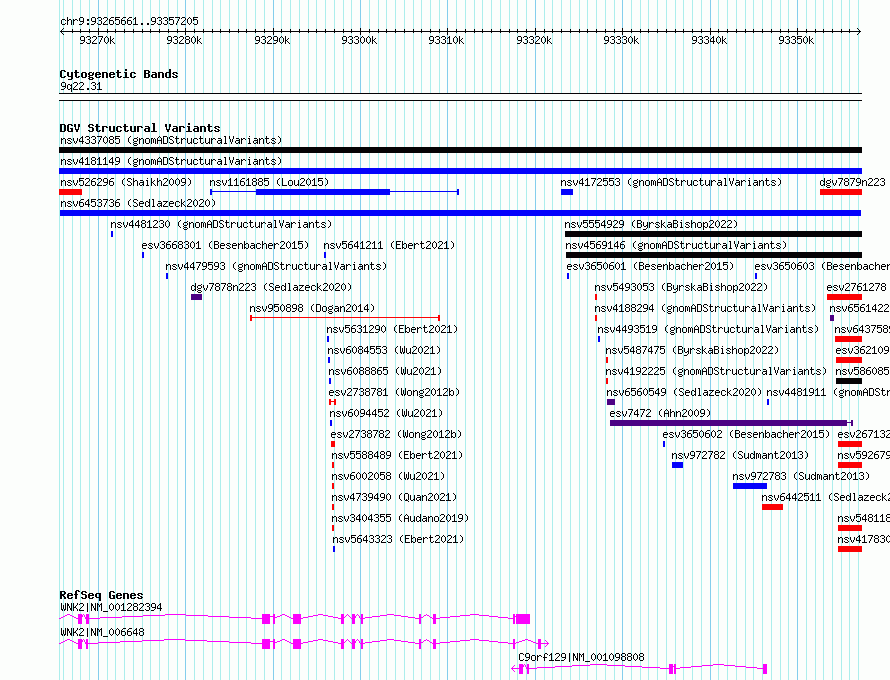Open the nsv1161885 (Lou2015) variant
This screenshot has height=680, width=890.
coord(269,182)
